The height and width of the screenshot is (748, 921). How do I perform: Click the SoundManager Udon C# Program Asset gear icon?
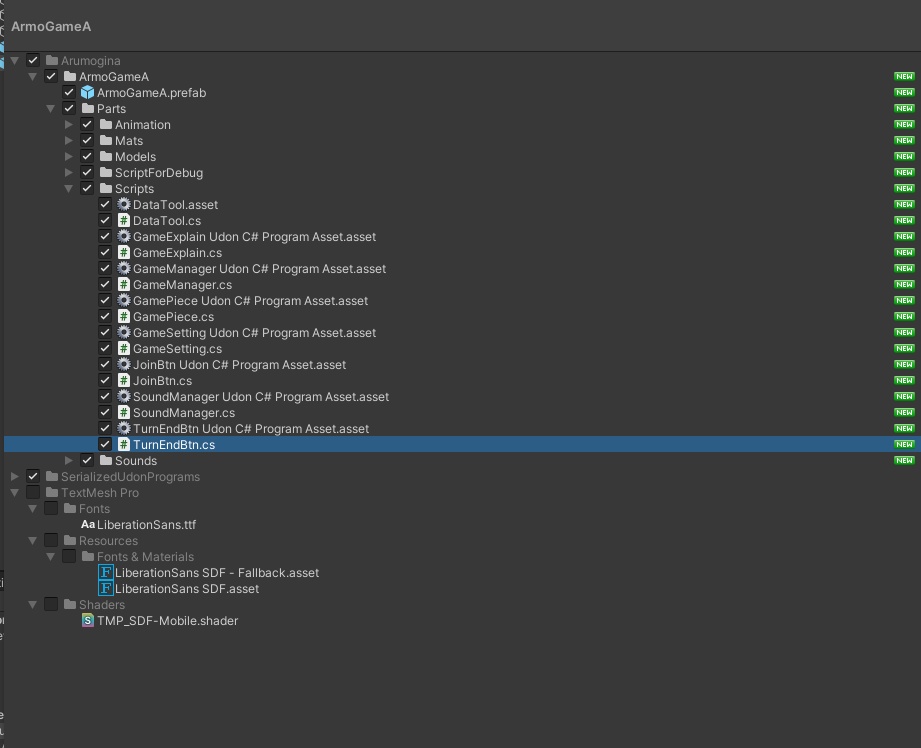pyautogui.click(x=123, y=396)
